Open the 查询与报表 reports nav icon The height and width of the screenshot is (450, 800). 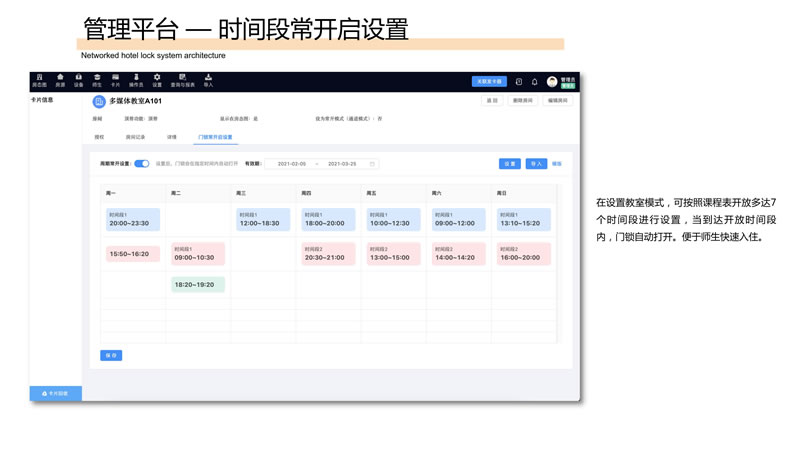pyautogui.click(x=183, y=81)
